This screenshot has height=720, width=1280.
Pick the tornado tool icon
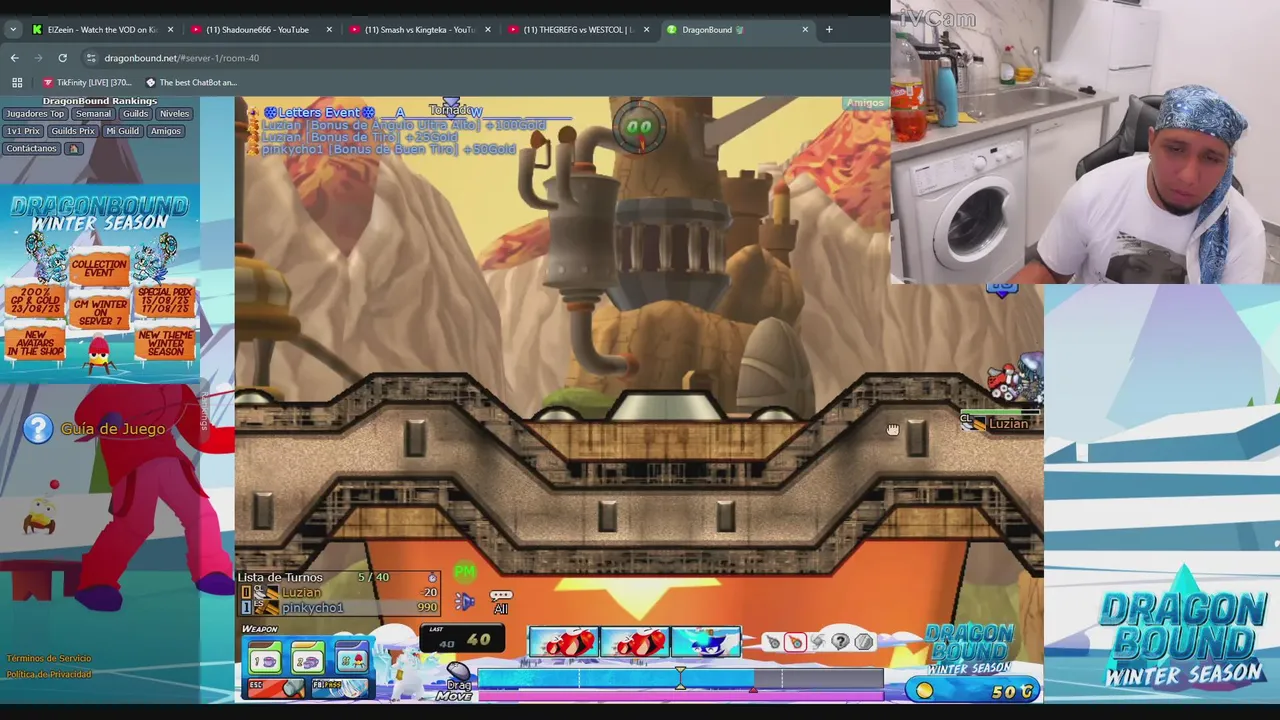[818, 642]
